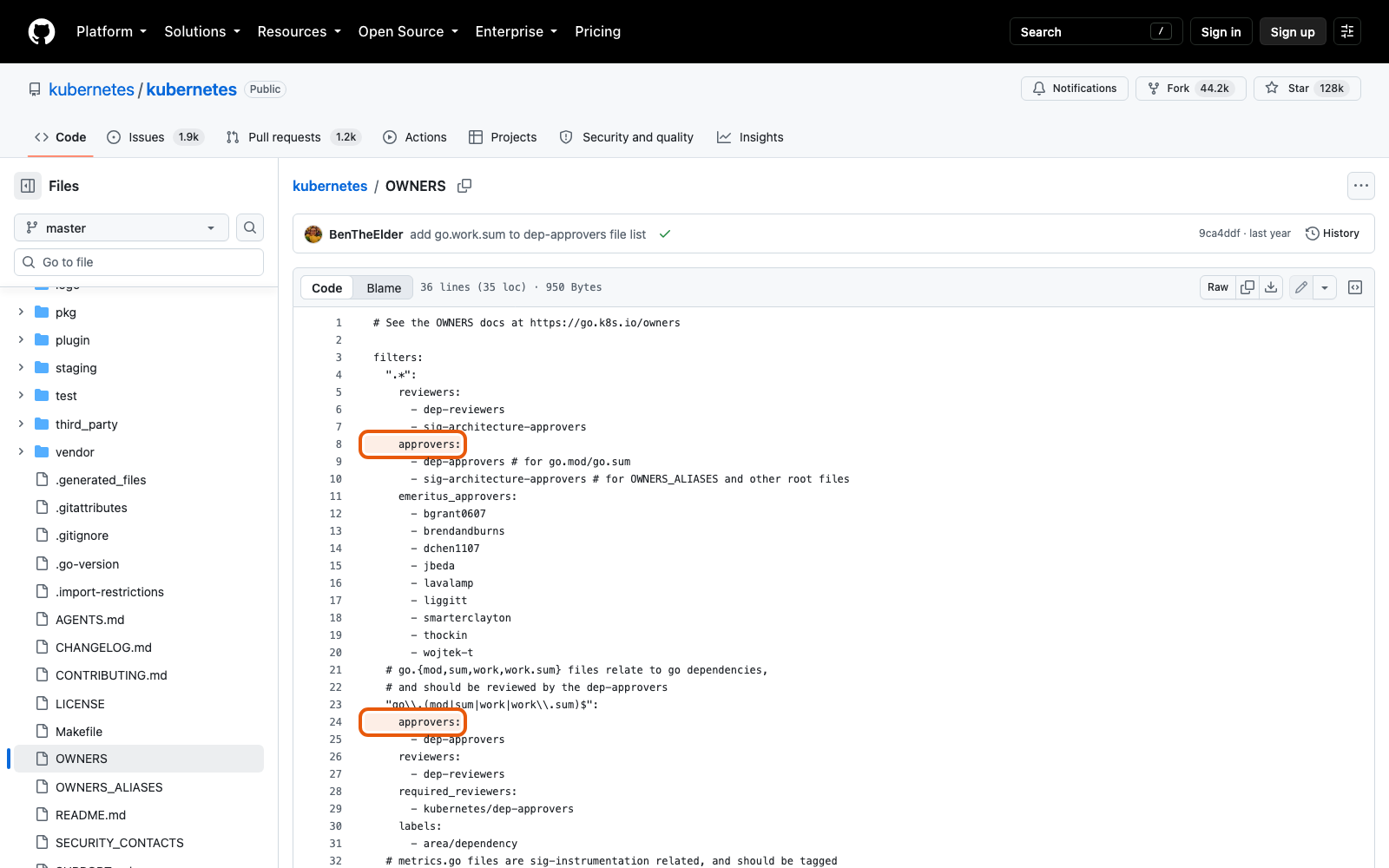Screen dimensions: 1389x868
Task: Open the Platform menu
Action: [x=111, y=31]
